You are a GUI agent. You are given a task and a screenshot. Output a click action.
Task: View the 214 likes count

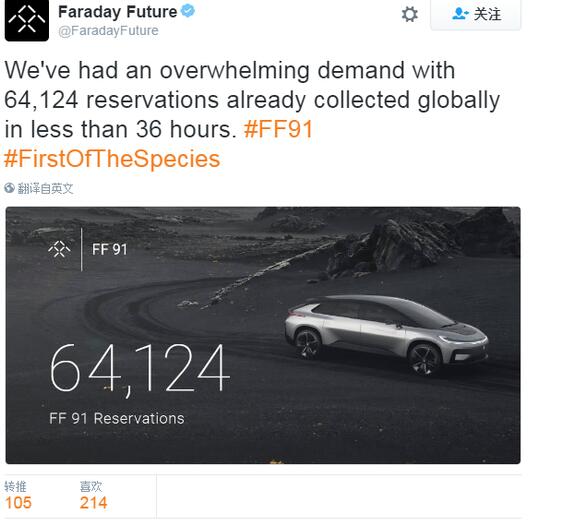click(93, 503)
